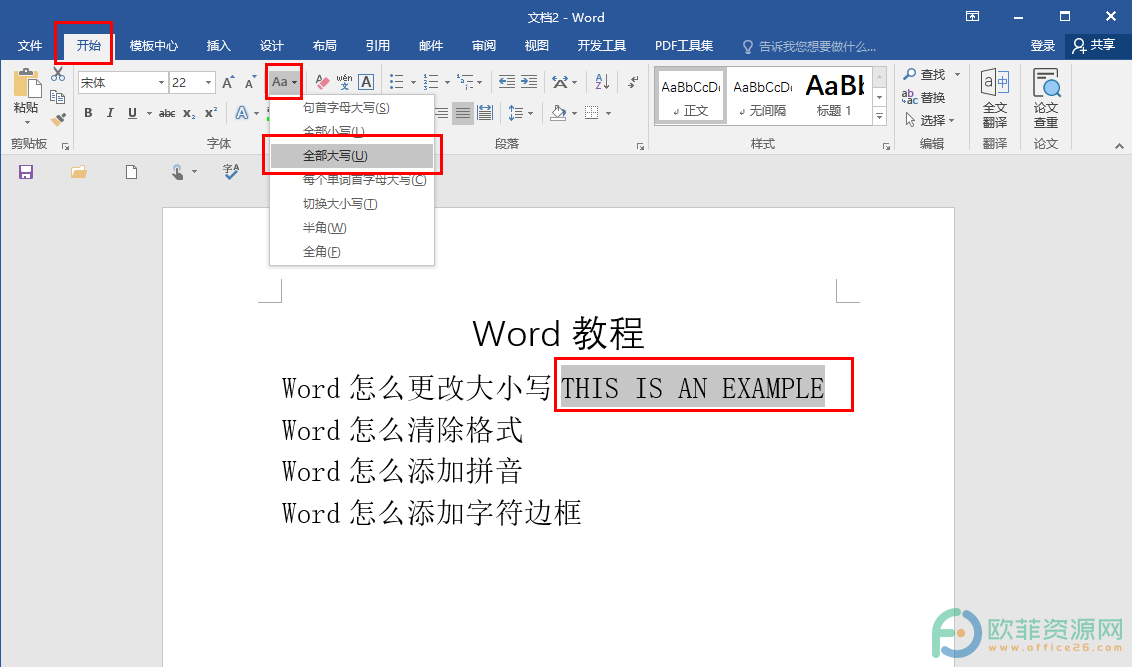Choose Full-width (全角)
This screenshot has width=1132, height=667.
(x=352, y=252)
